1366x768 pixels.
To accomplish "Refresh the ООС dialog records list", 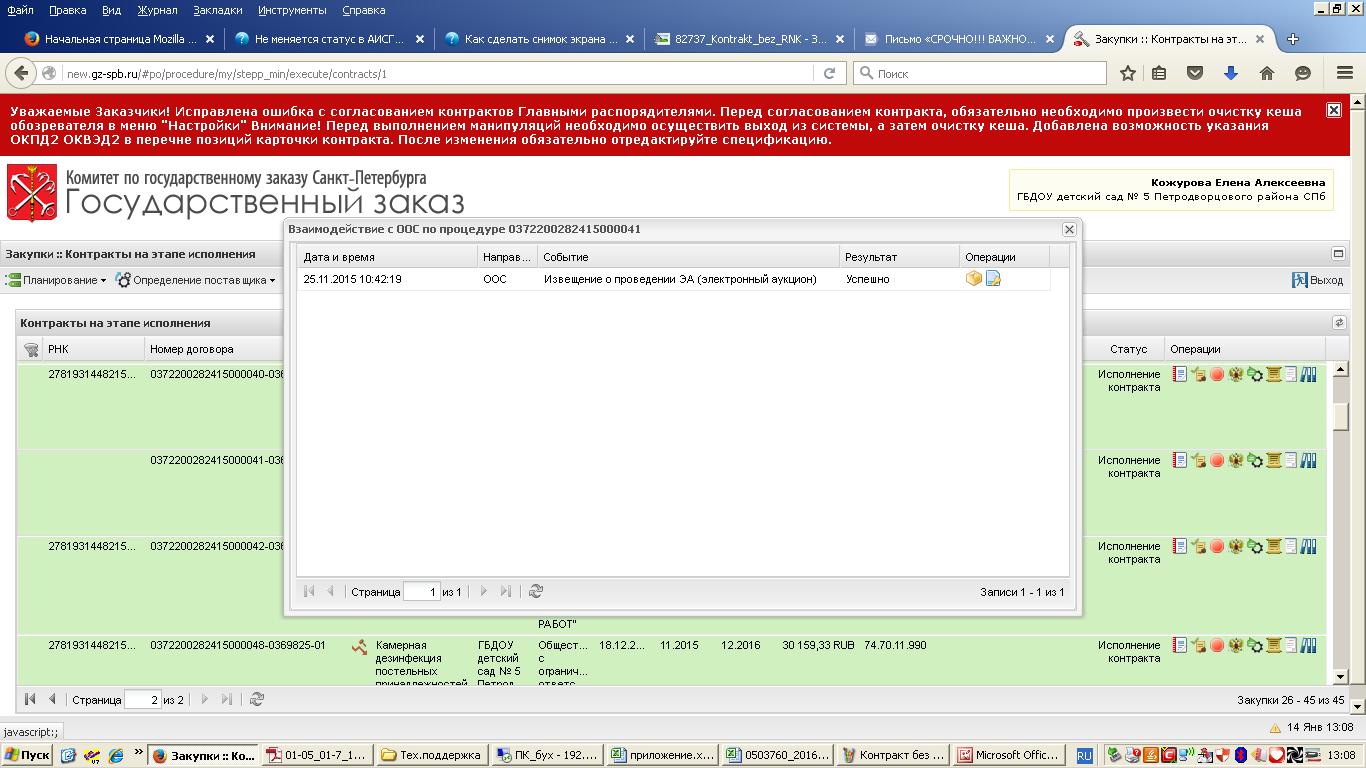I will point(536,591).
